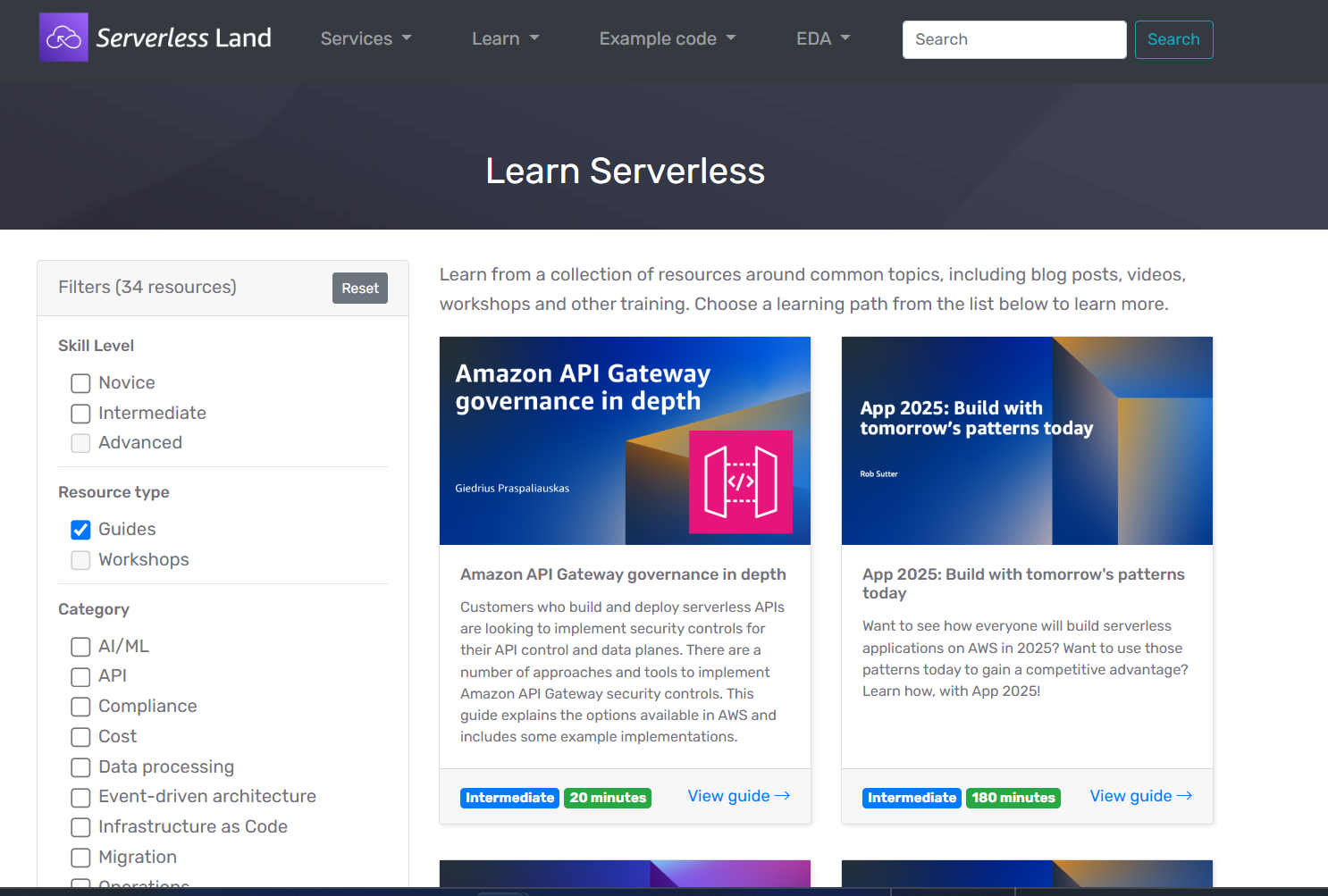This screenshot has width=1328, height=896.
Task: Expand the EDA dropdown menu
Action: click(x=823, y=38)
